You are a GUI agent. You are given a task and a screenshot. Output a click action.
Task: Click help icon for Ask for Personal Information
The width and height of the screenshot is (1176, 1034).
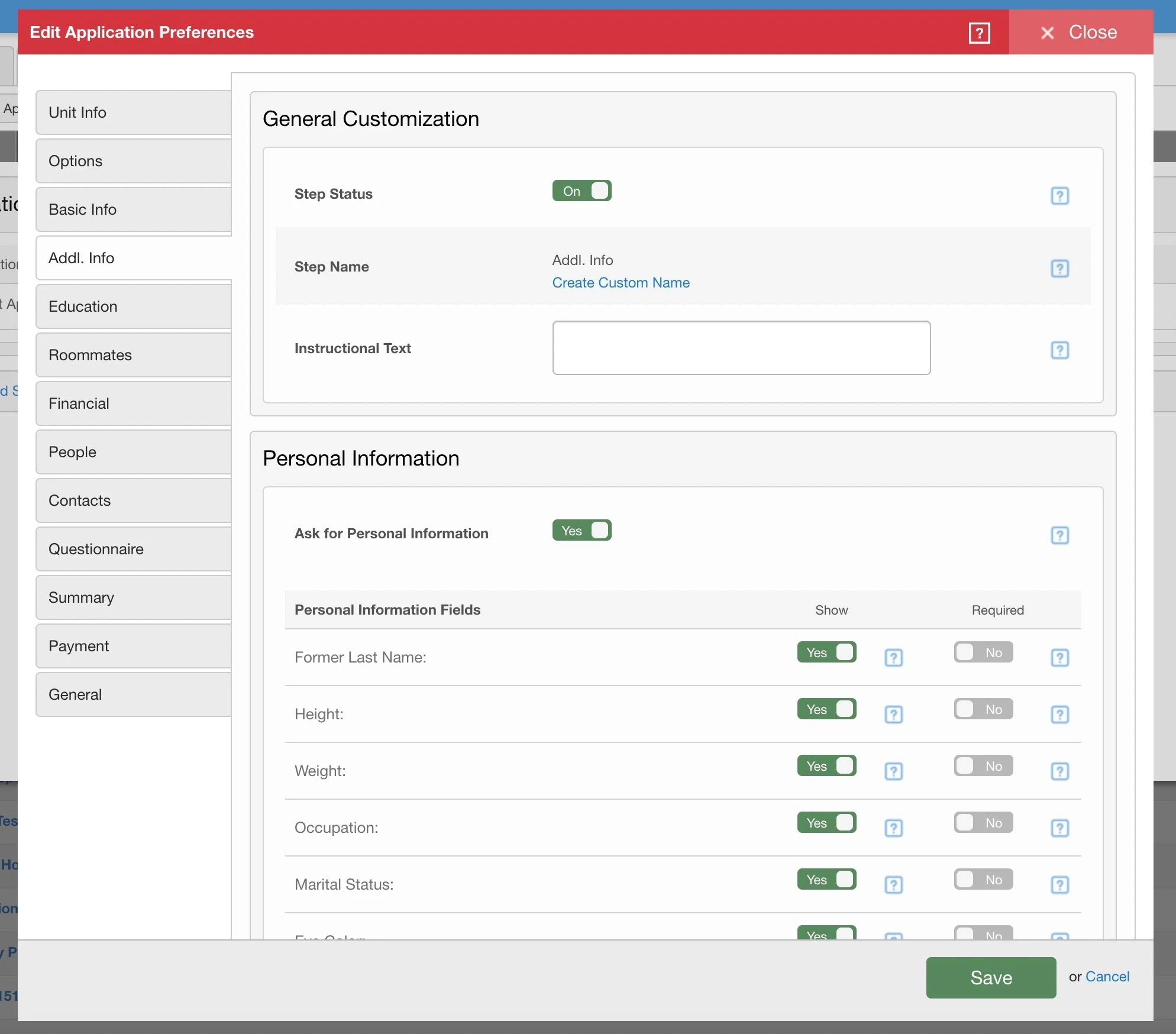pyautogui.click(x=1059, y=535)
